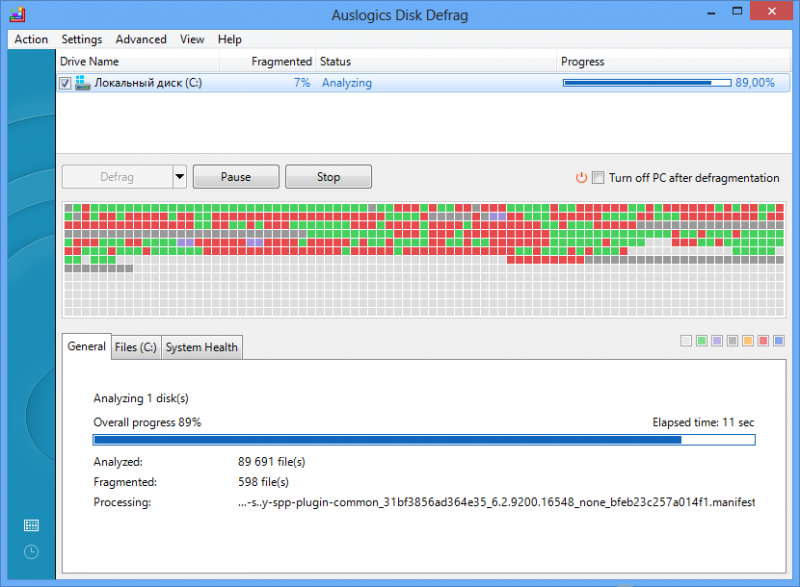The width and height of the screenshot is (800, 587).
Task: Click the Analyzing status text
Action: click(x=346, y=83)
